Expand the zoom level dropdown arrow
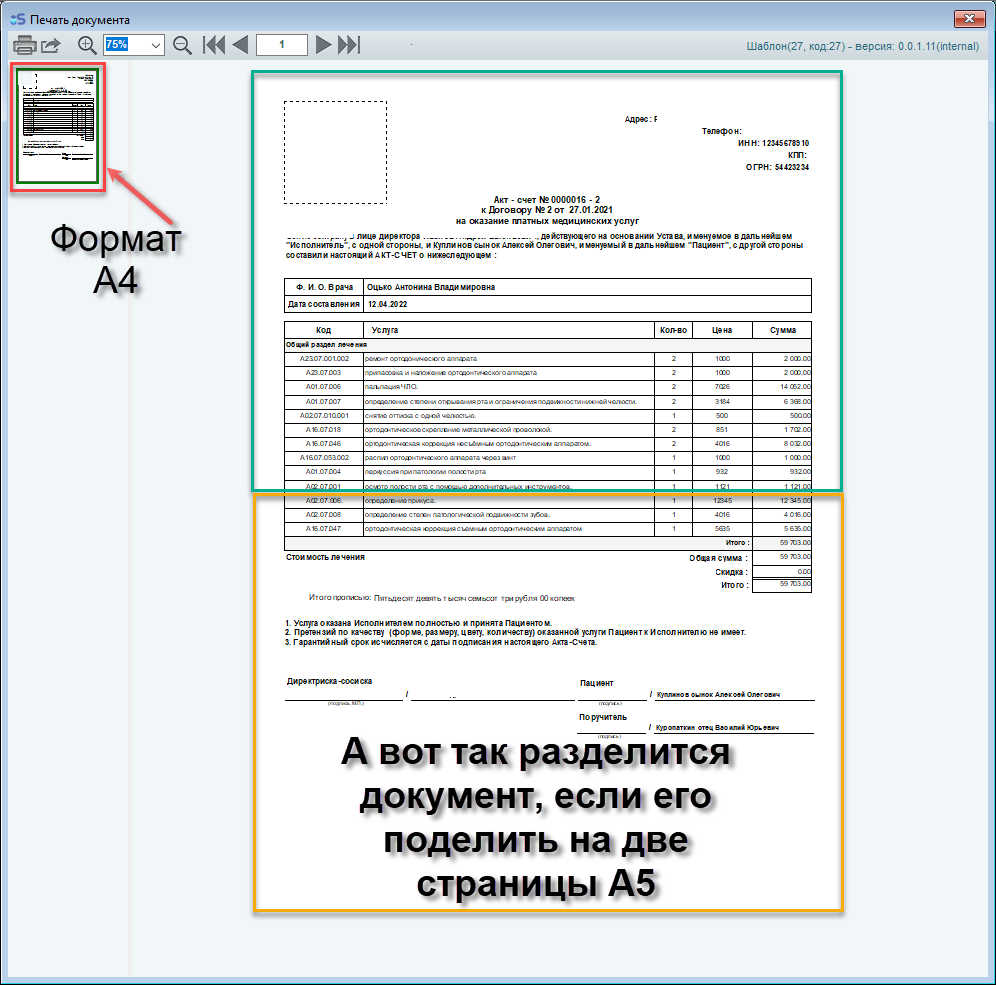 coord(156,45)
